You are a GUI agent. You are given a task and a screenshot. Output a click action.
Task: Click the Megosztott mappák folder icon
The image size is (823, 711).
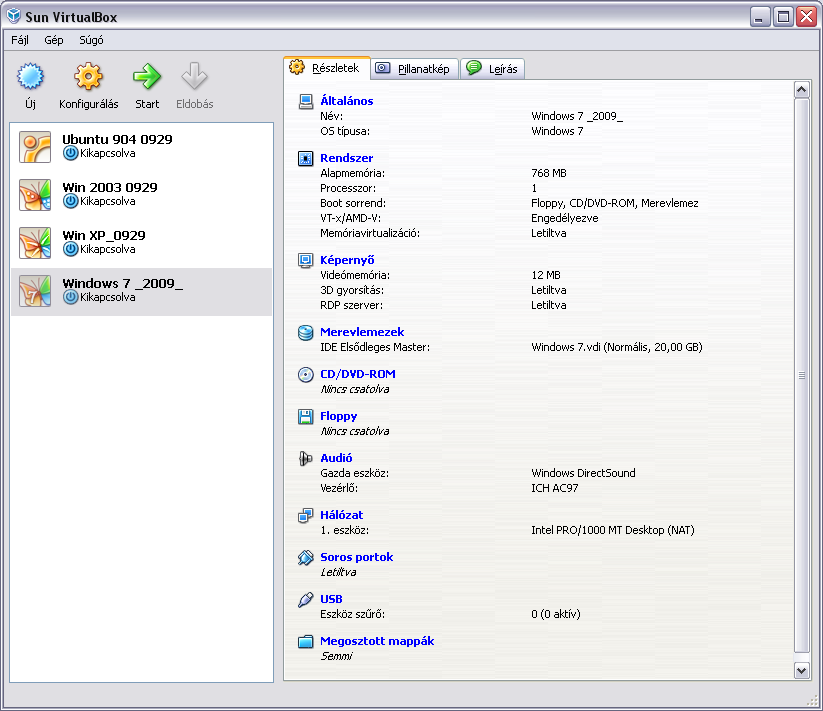pos(306,642)
